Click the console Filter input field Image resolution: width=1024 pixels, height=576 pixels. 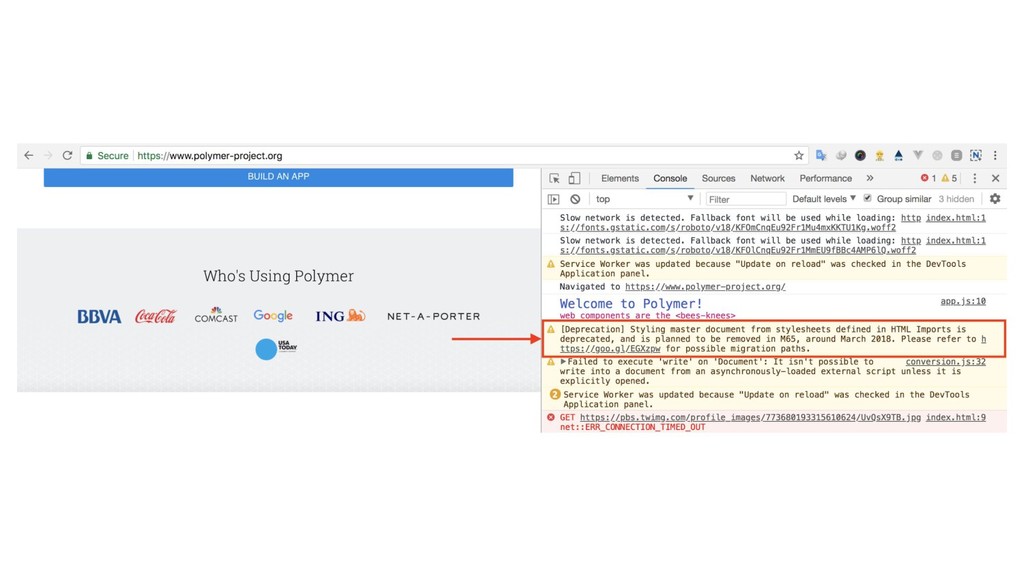(746, 199)
